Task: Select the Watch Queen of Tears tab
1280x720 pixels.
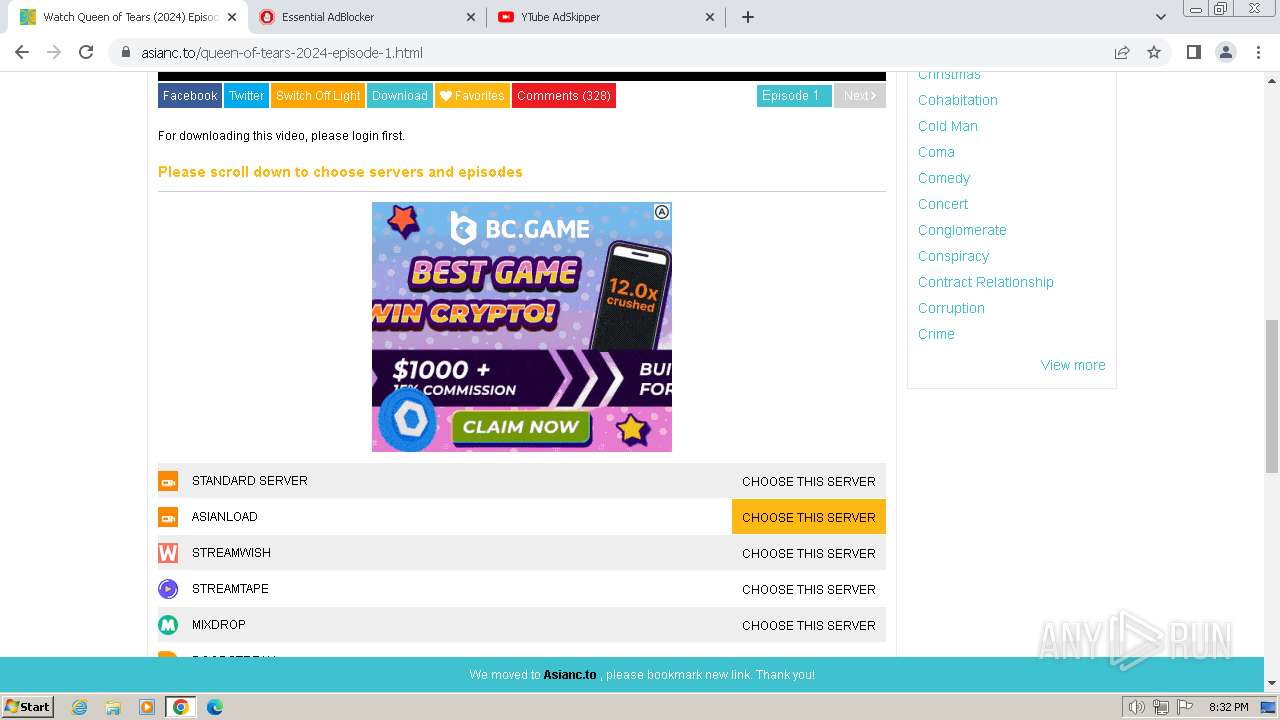Action: click(128, 17)
